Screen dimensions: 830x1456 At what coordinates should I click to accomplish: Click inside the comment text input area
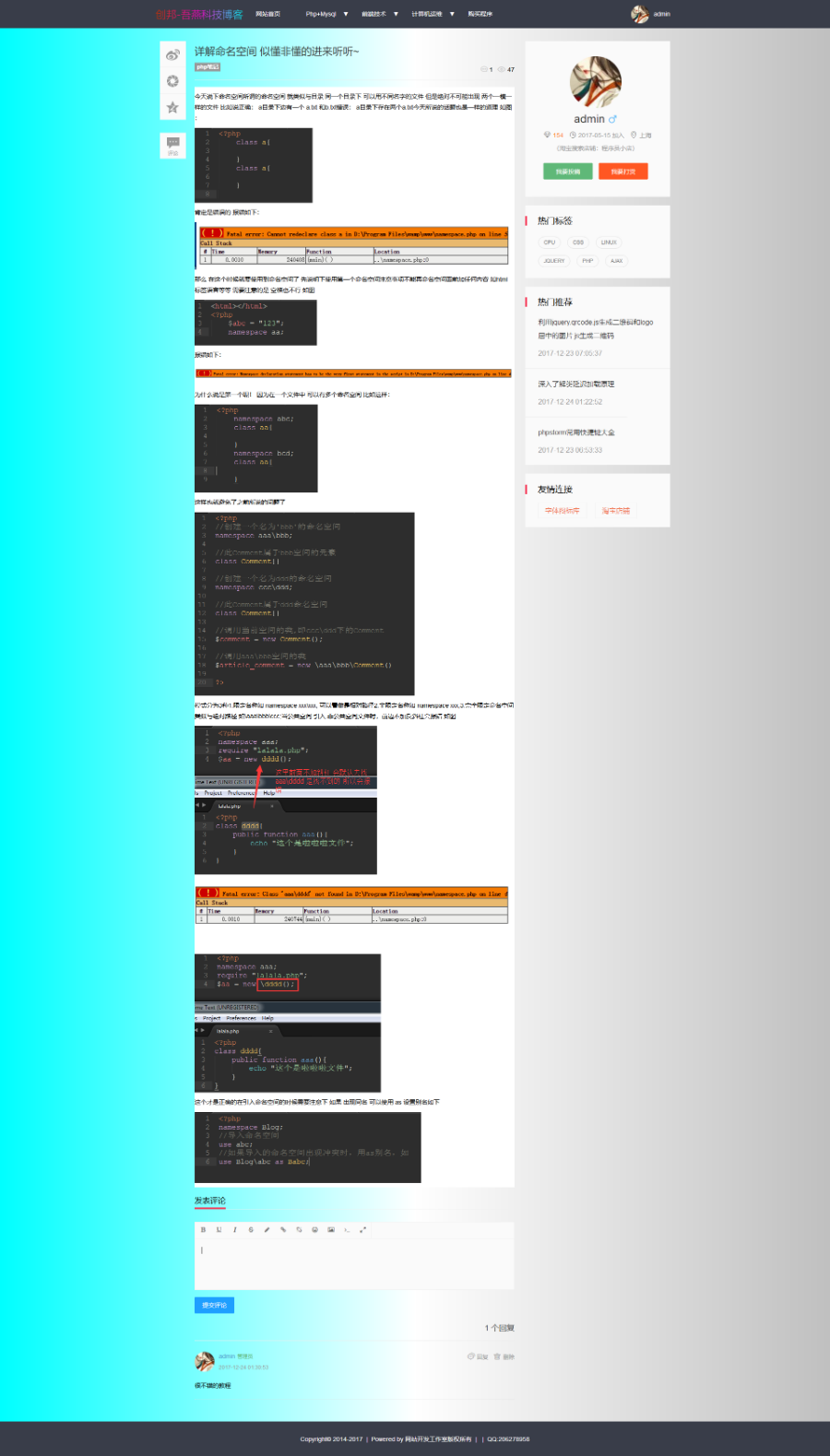[x=354, y=1263]
